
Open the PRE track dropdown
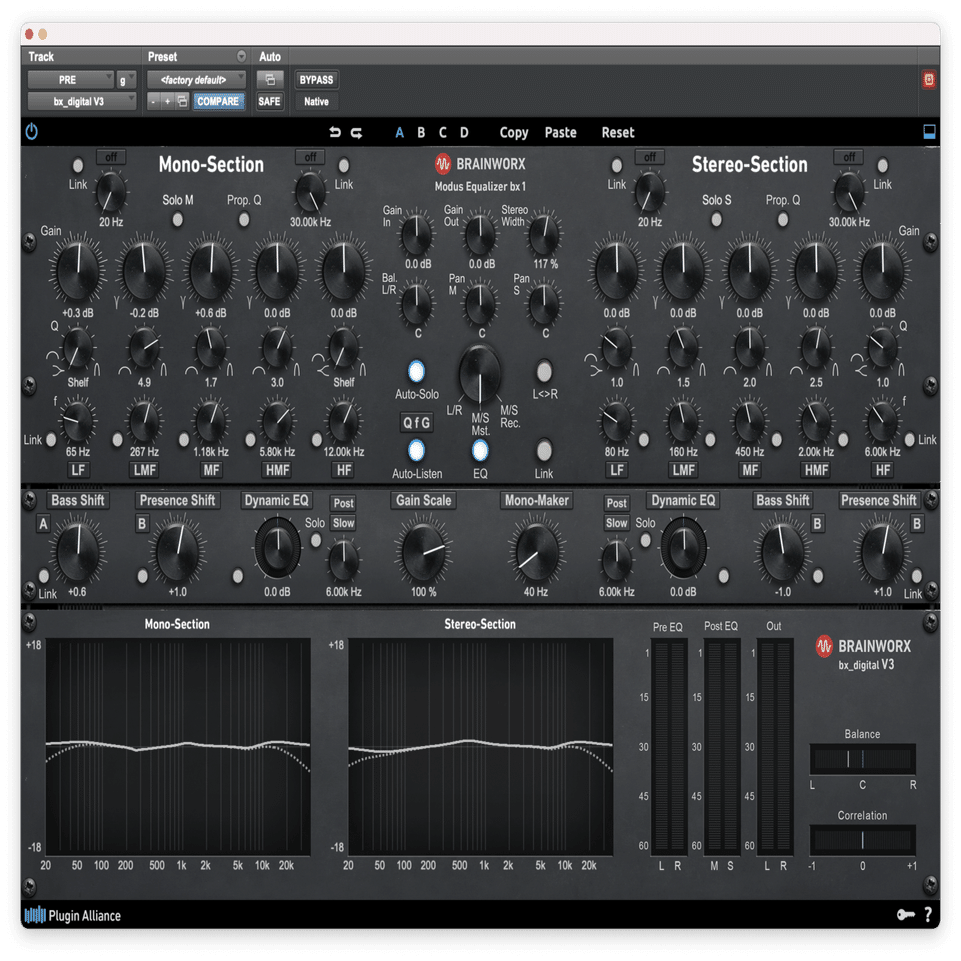[70, 80]
